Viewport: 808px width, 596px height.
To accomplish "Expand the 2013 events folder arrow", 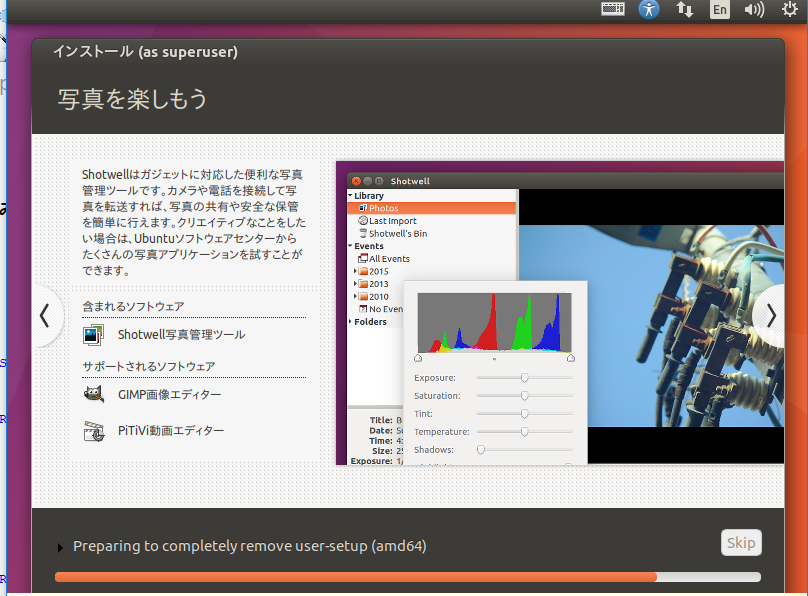I will (x=355, y=283).
